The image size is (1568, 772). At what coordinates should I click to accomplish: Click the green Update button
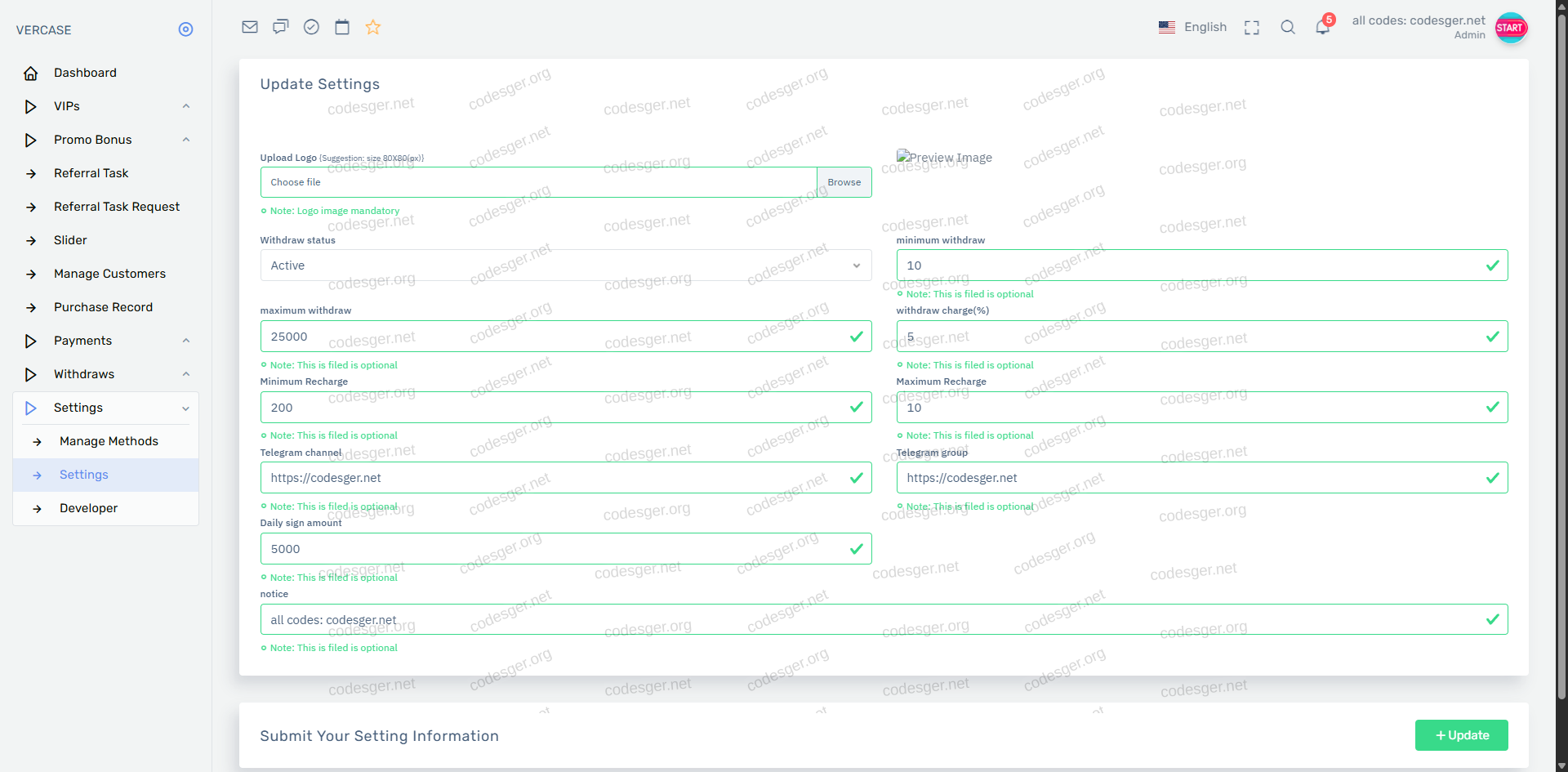point(1461,735)
